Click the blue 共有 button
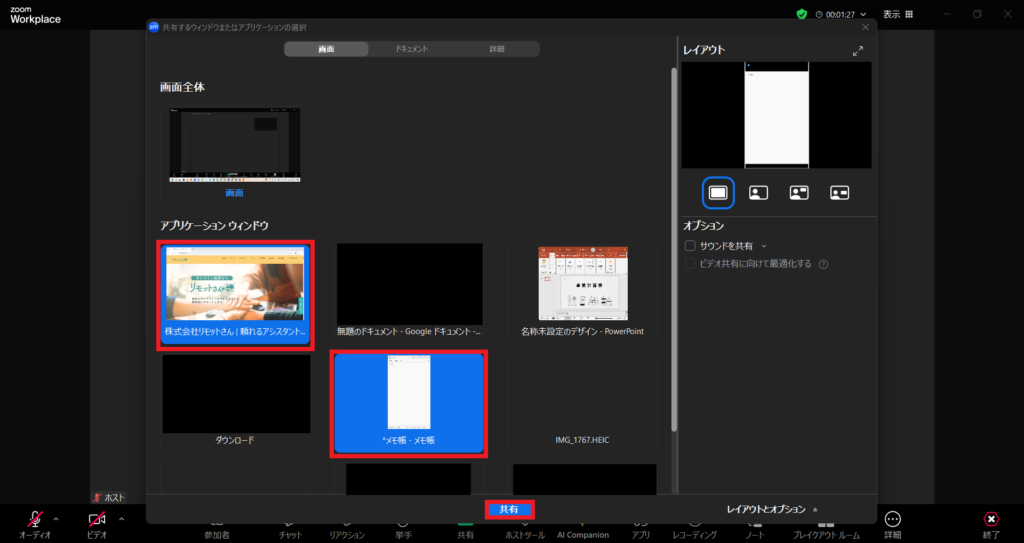Image resolution: width=1024 pixels, height=543 pixels. pos(509,509)
